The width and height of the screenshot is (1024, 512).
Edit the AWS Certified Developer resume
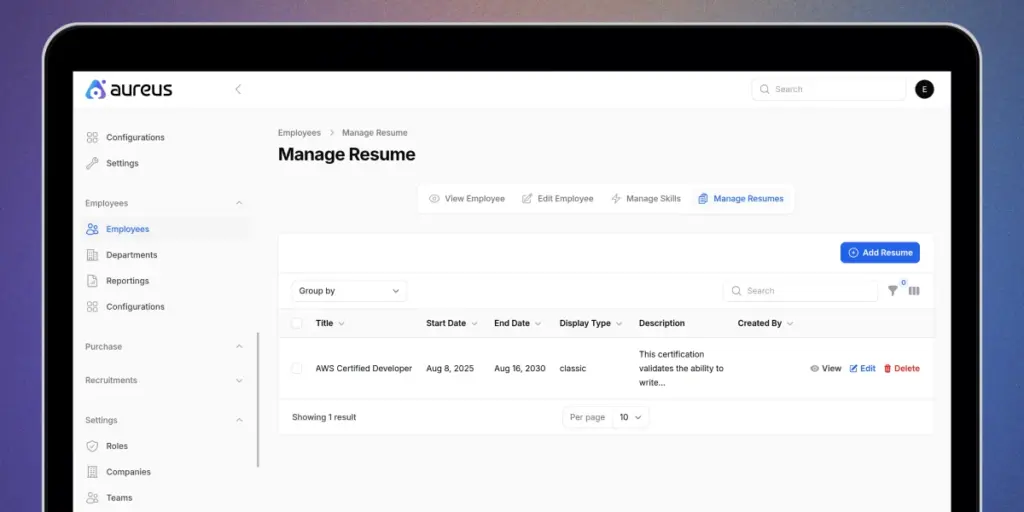click(x=862, y=368)
